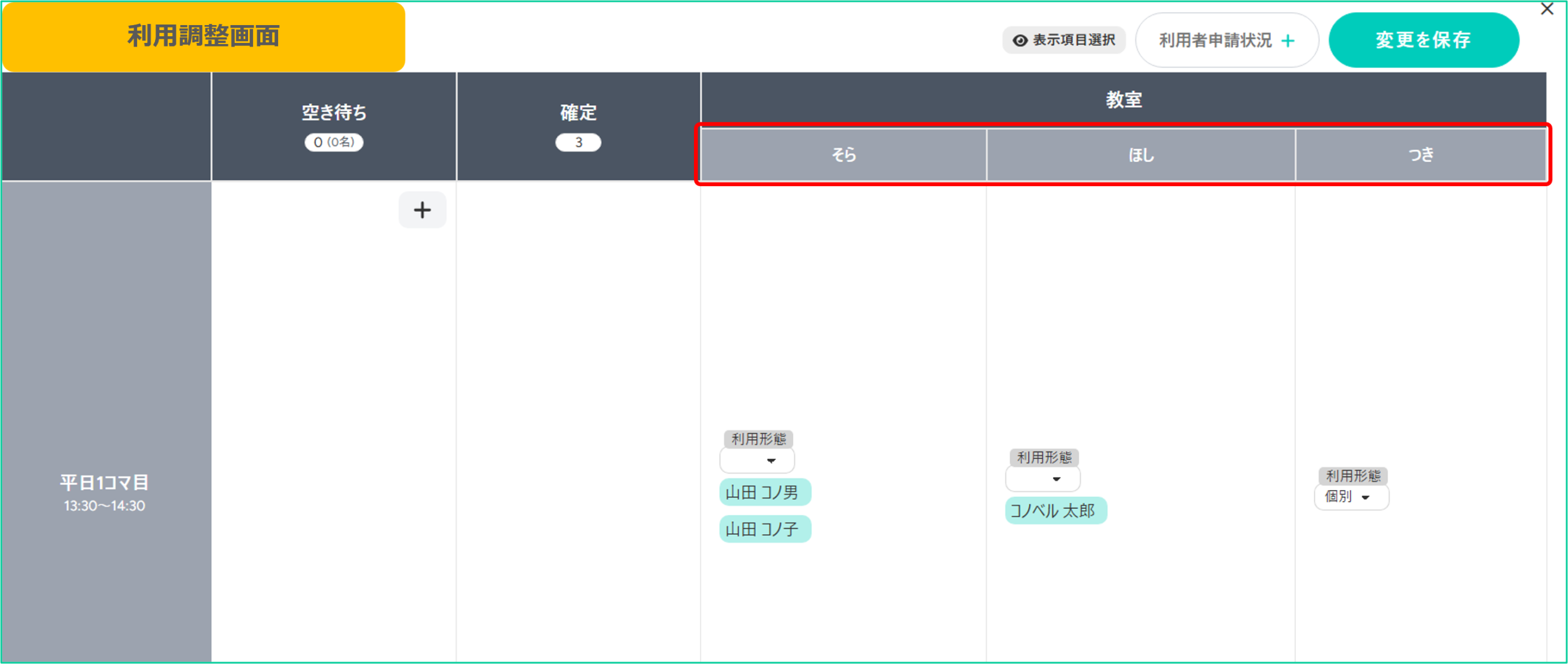
Task: Click the 空き待ち count badge 0 (0名)
Action: coord(334,142)
